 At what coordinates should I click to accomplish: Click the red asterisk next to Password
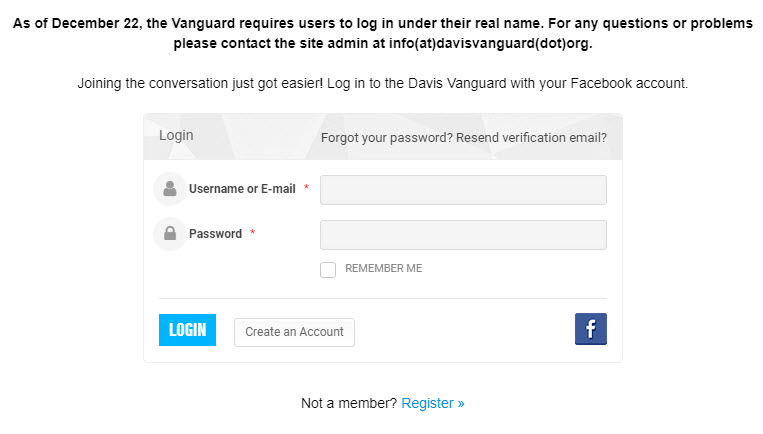coord(253,233)
